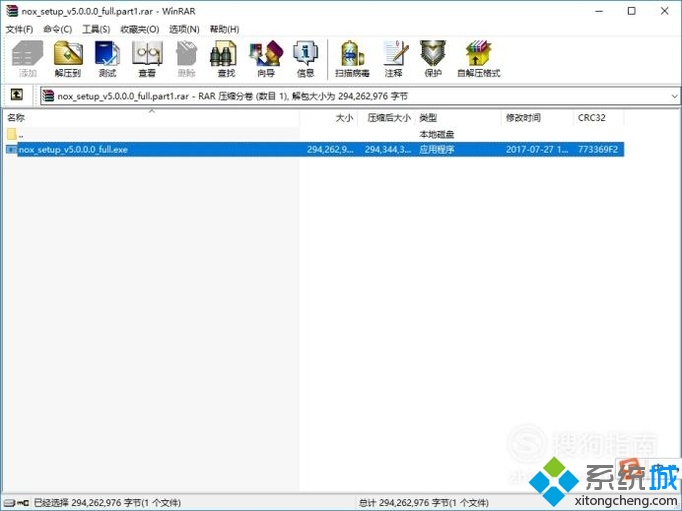Image resolution: width=682 pixels, height=511 pixels.
Task: Click the Protect (保护) shield icon
Action: [433, 59]
